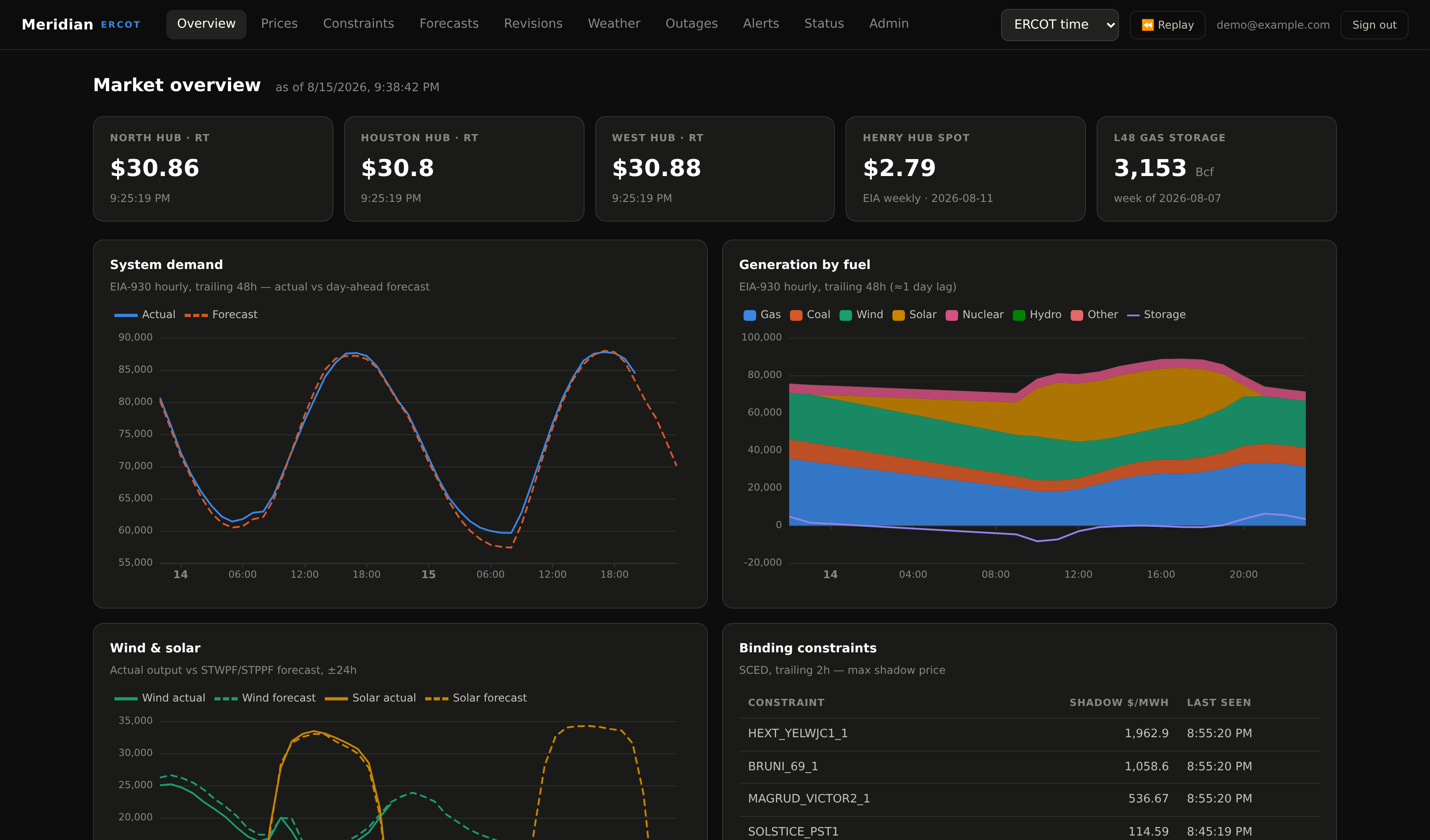The height and width of the screenshot is (840, 1430).
Task: Click the System demand chart title
Action: 166,265
